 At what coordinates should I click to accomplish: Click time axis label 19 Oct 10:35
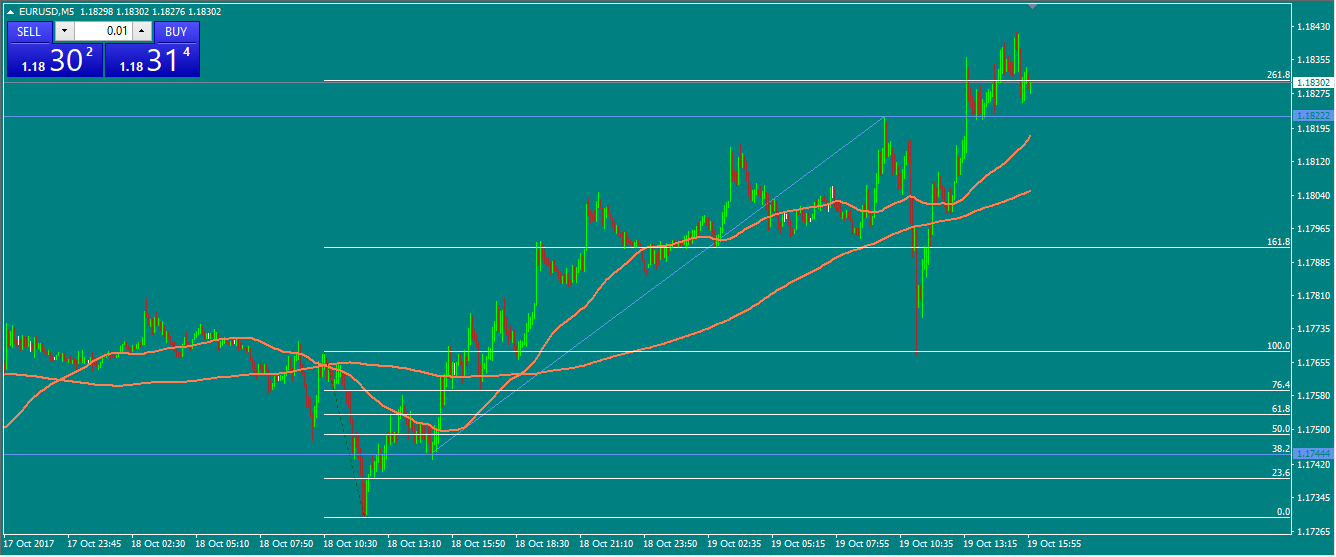tap(926, 545)
